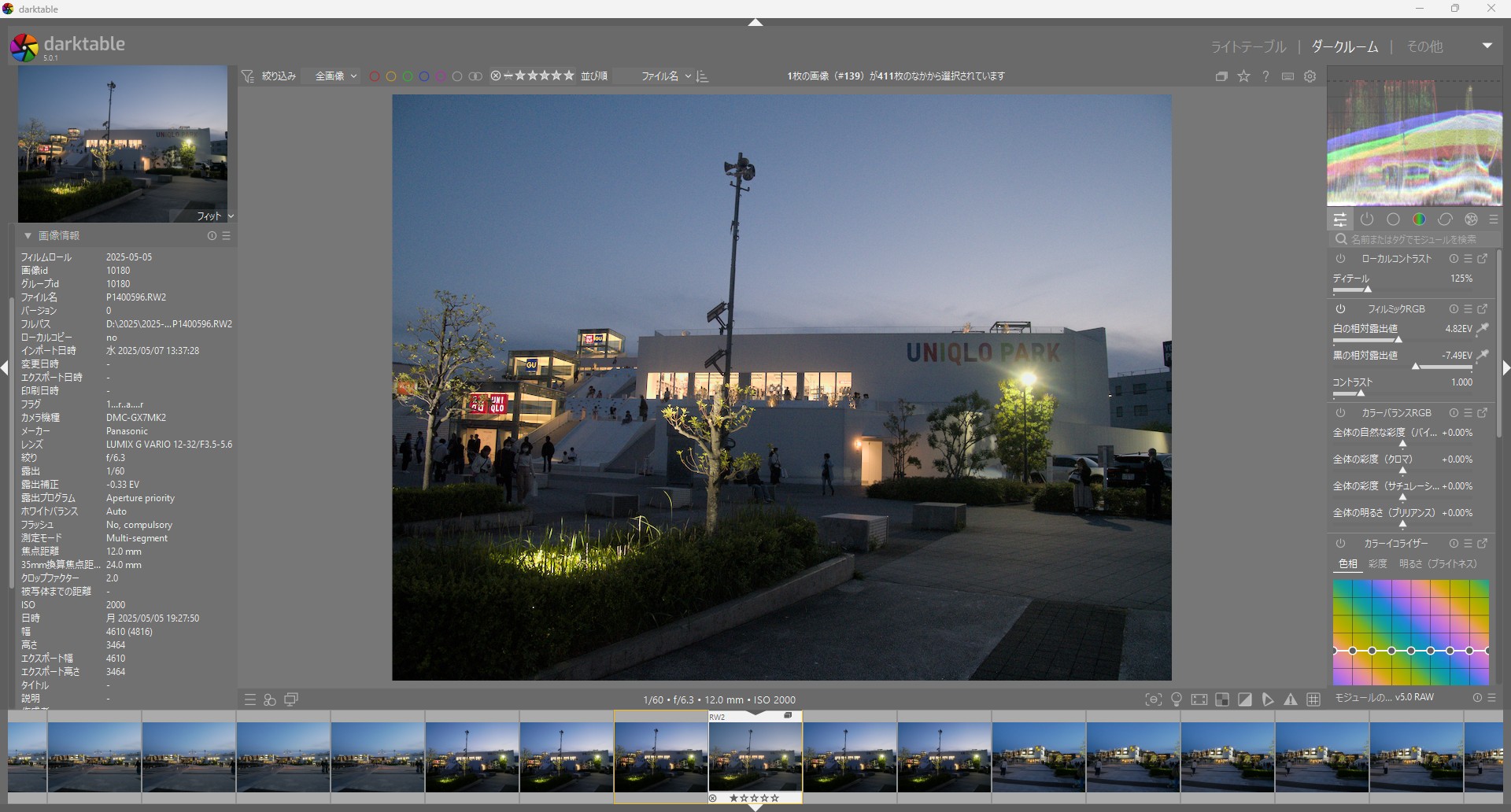
Task: Select 彩度 tab in color equalizer
Action: pos(1378,564)
